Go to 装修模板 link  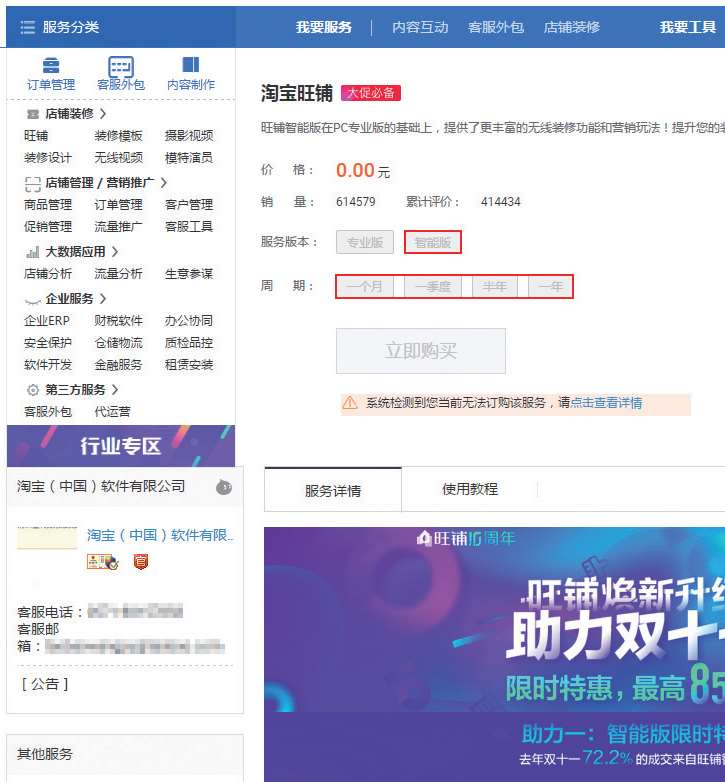coord(118,136)
